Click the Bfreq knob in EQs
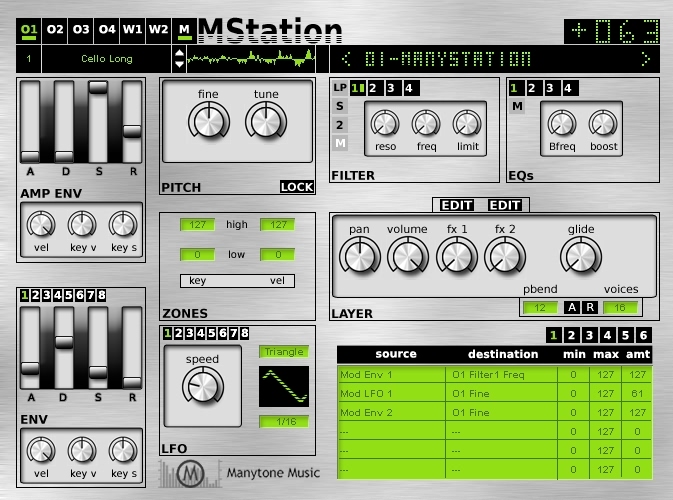 [562, 124]
